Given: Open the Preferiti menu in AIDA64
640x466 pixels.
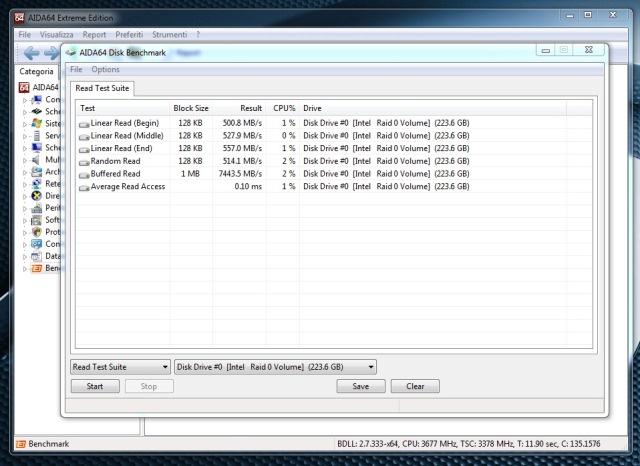Looking at the screenshot, I should (129, 35).
